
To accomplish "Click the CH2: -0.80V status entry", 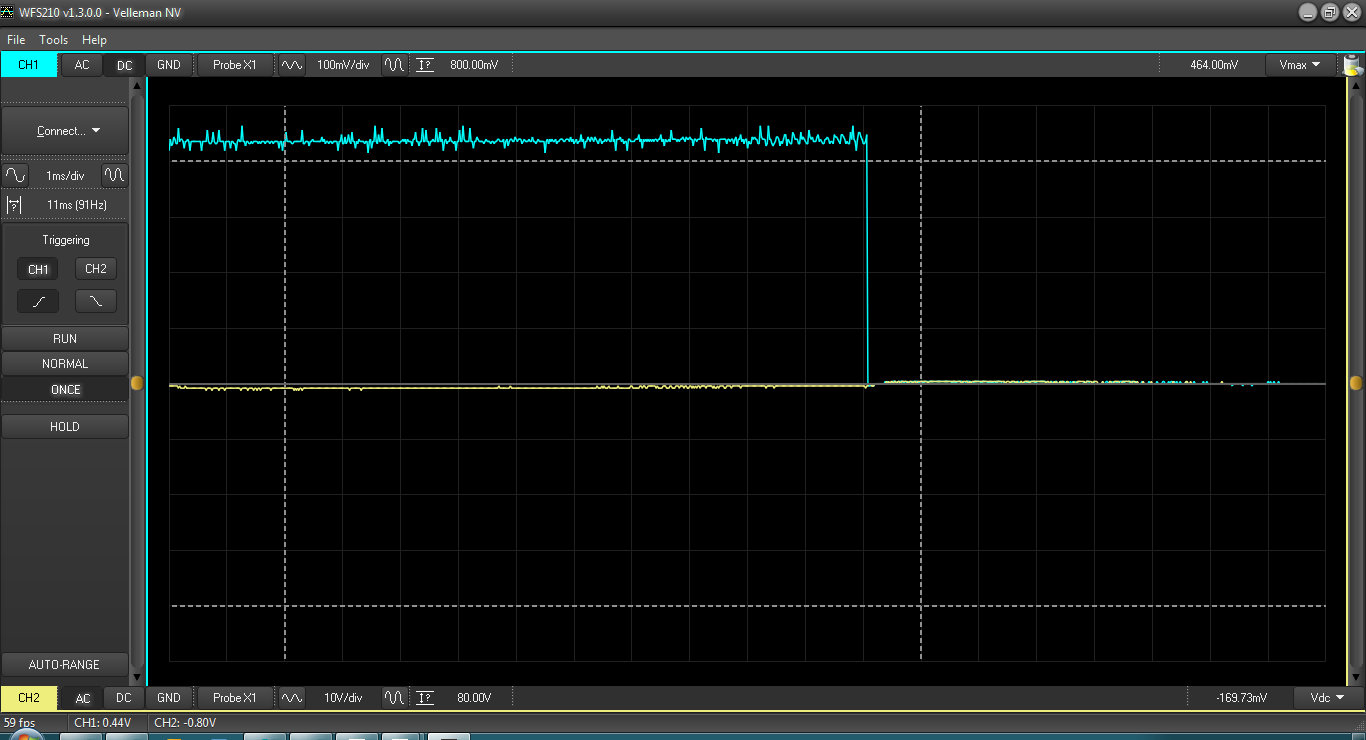I will [185, 722].
